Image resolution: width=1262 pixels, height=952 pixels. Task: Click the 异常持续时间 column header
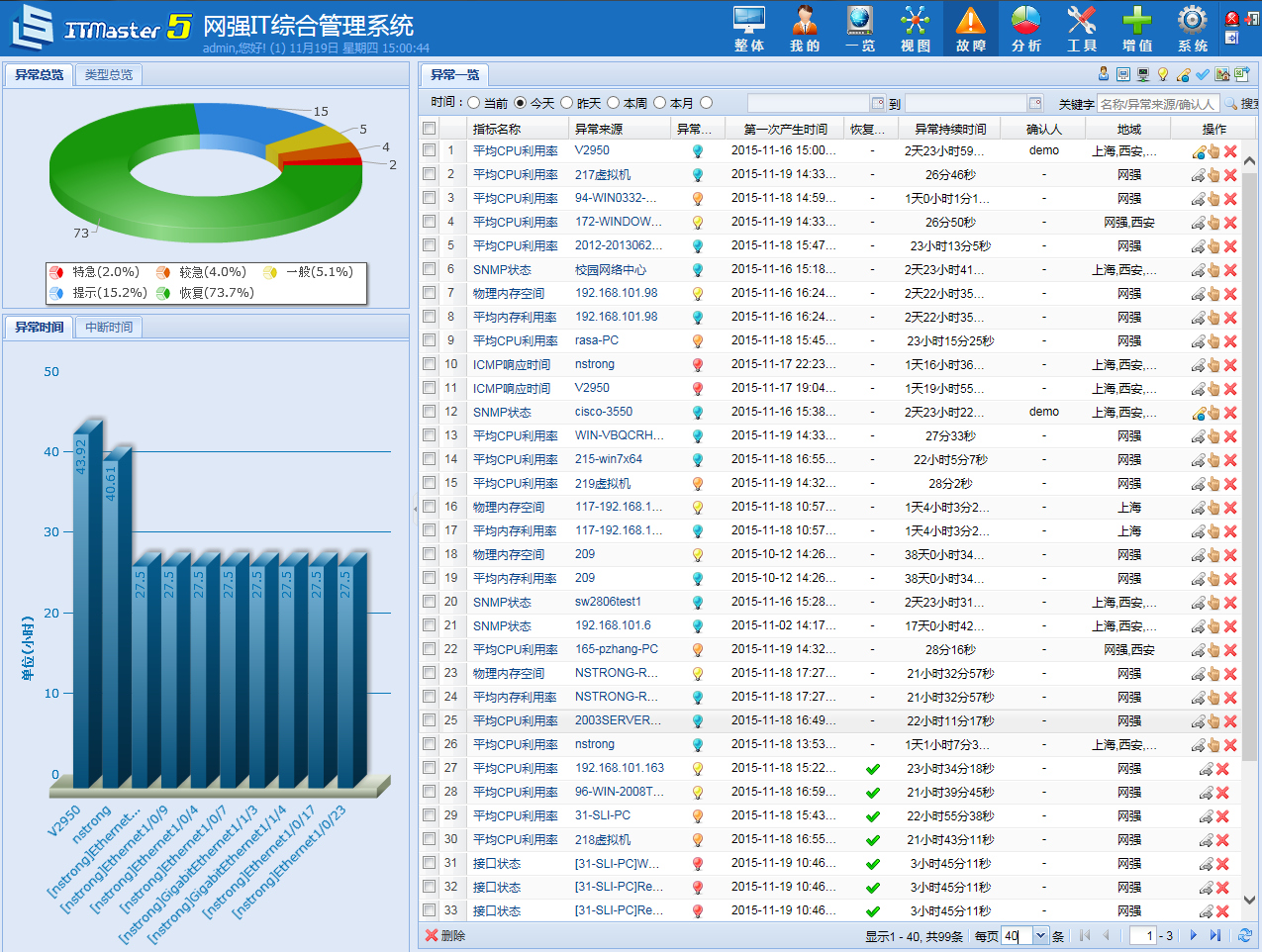(x=950, y=129)
